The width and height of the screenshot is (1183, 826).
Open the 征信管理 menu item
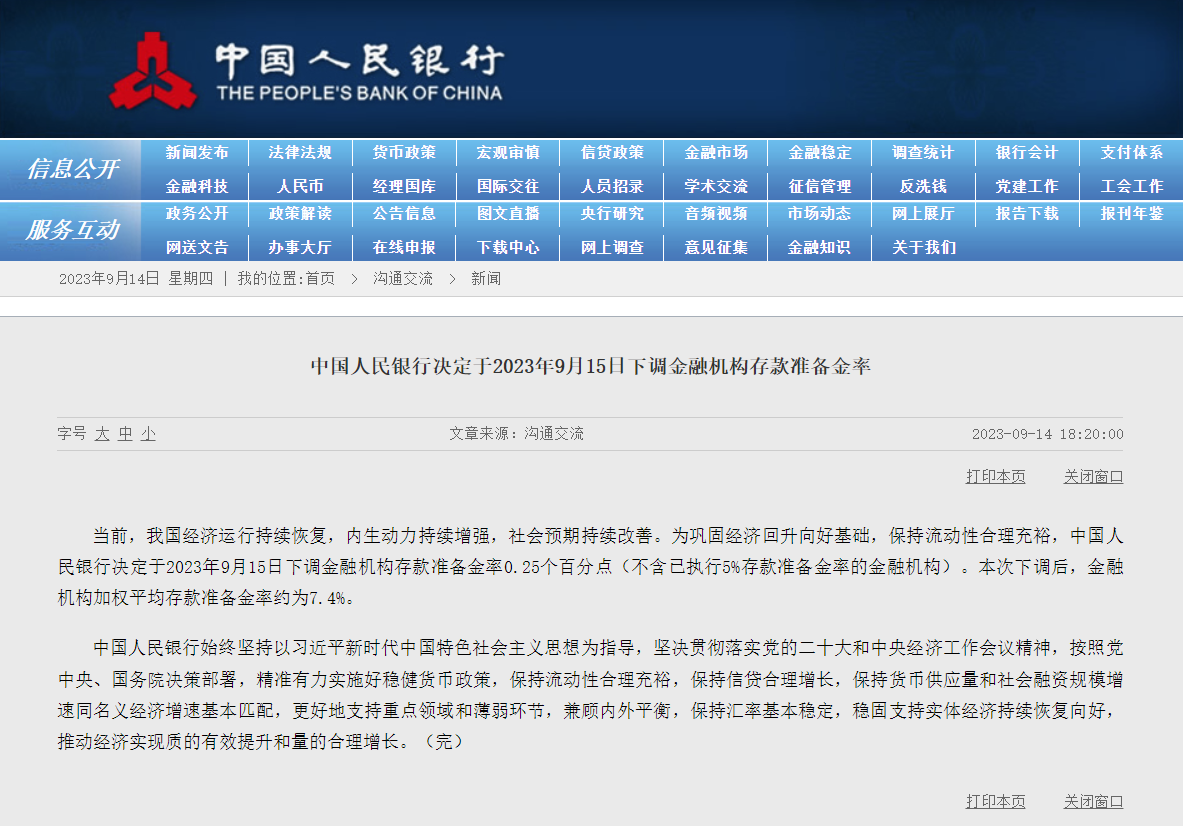819,186
